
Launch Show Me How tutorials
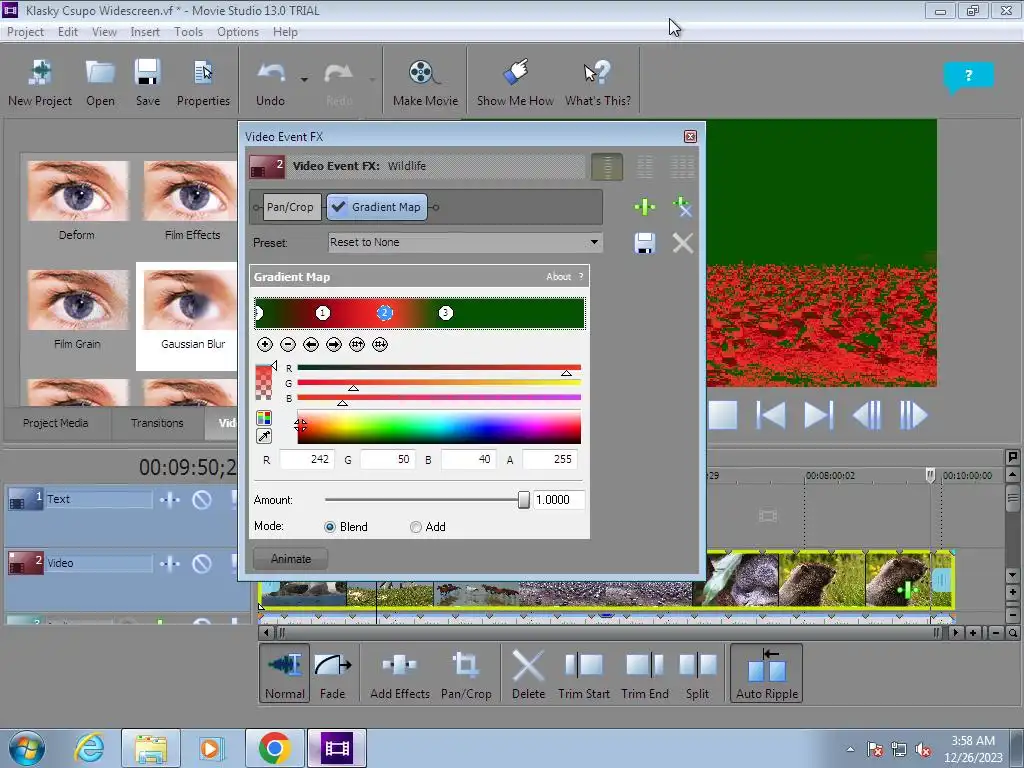point(515,82)
